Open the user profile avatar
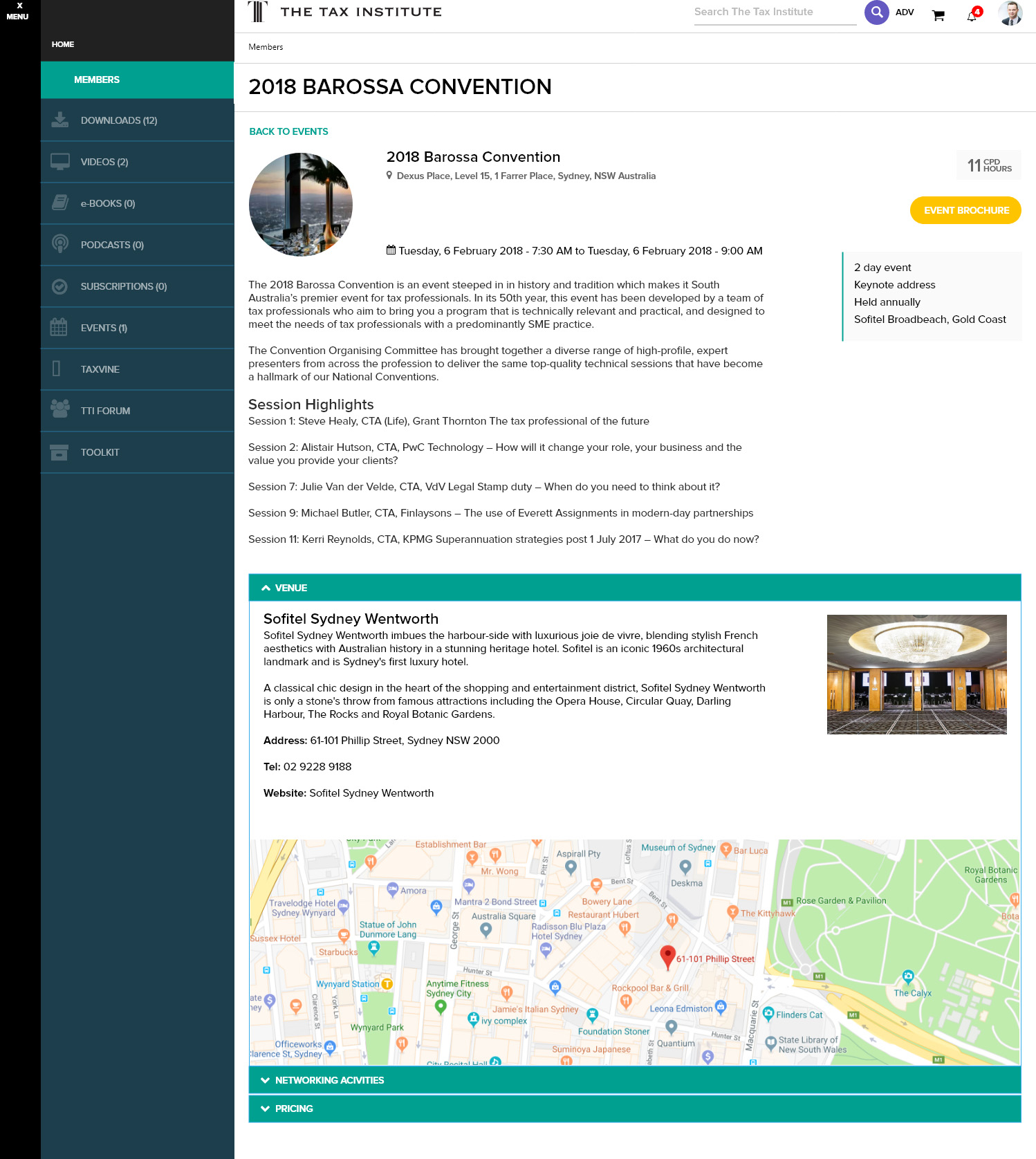This screenshot has width=1036, height=1159. pyautogui.click(x=1010, y=12)
